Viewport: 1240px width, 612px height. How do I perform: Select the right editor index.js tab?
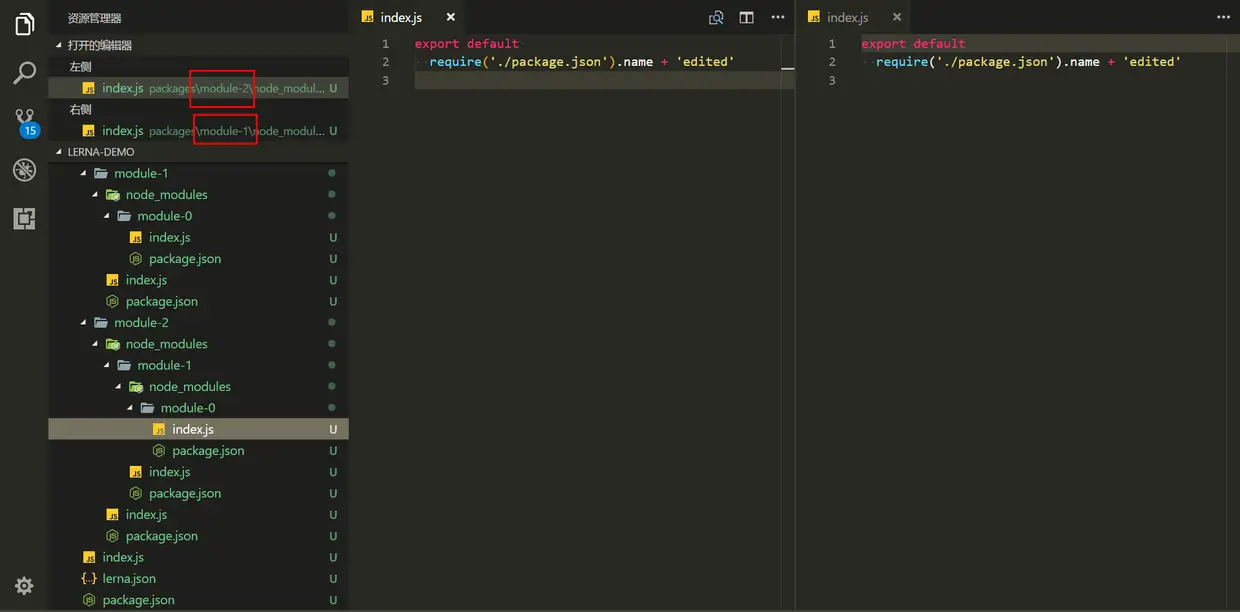pos(855,17)
